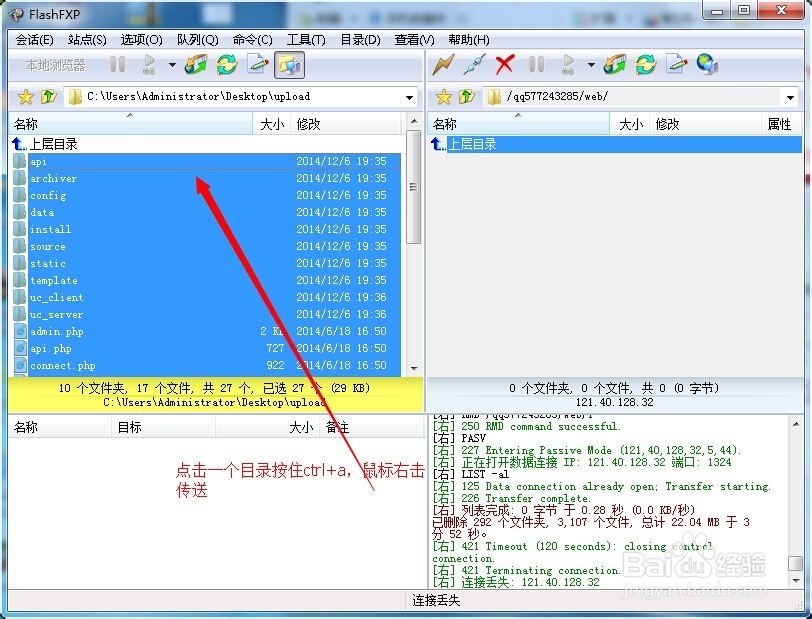812x619 pixels.
Task: Click the local pane pause icon
Action: pyautogui.click(x=118, y=64)
